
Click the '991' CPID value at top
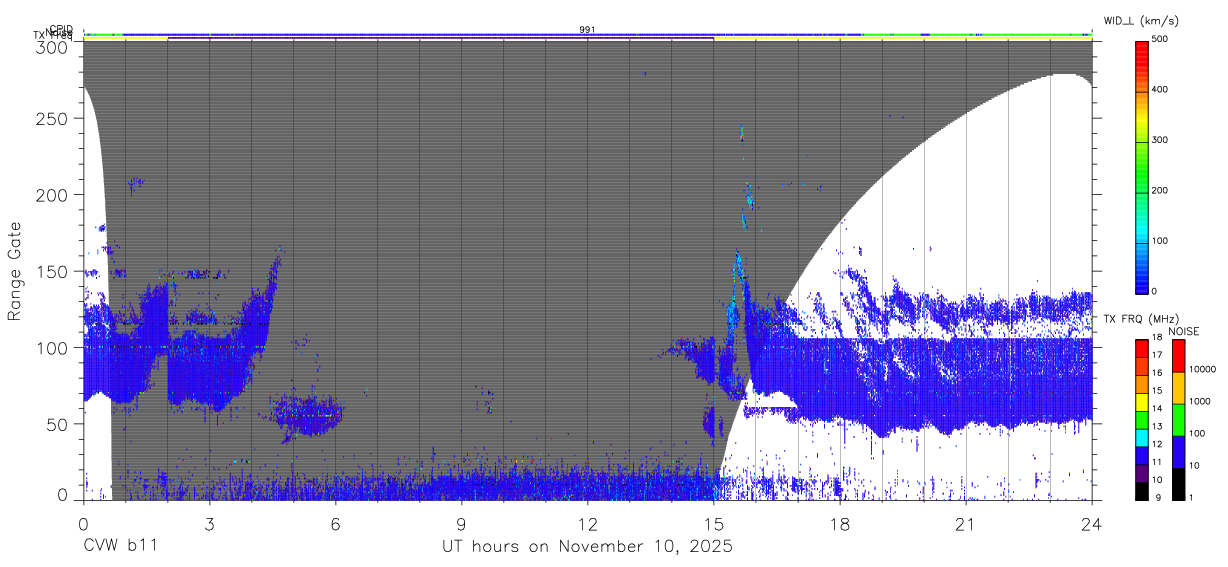587,30
